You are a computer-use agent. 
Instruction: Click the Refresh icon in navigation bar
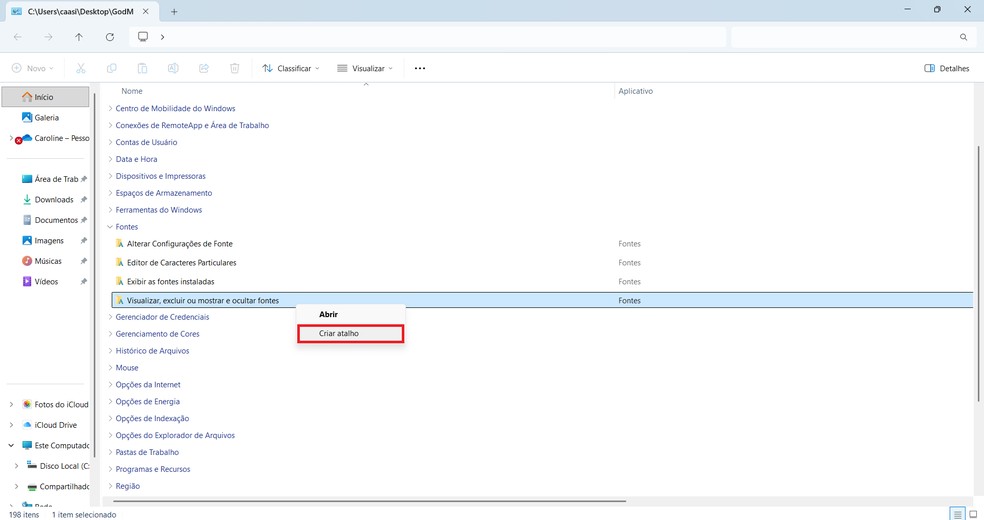tap(109, 37)
